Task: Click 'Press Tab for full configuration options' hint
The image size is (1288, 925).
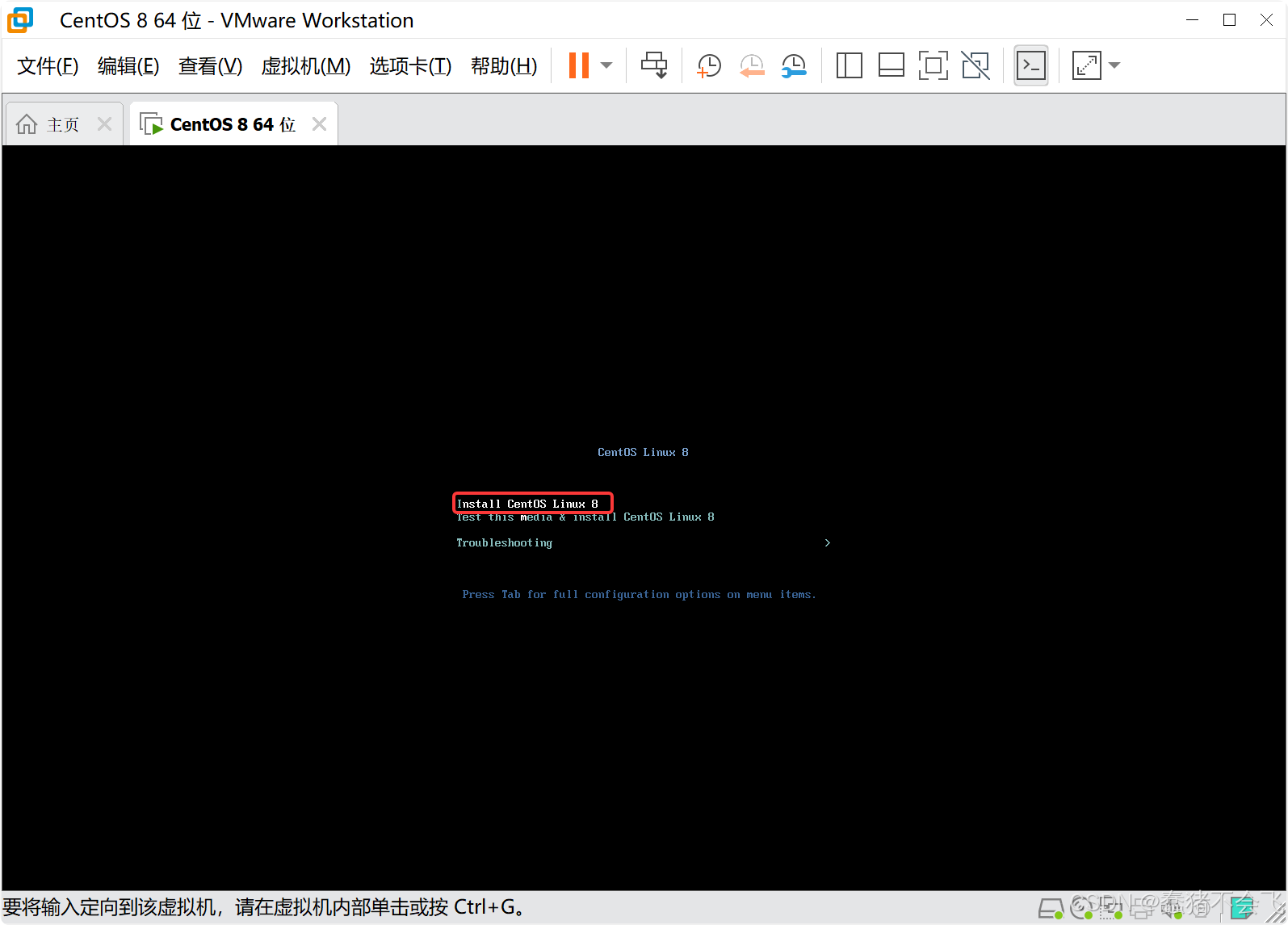Action: pyautogui.click(x=639, y=595)
